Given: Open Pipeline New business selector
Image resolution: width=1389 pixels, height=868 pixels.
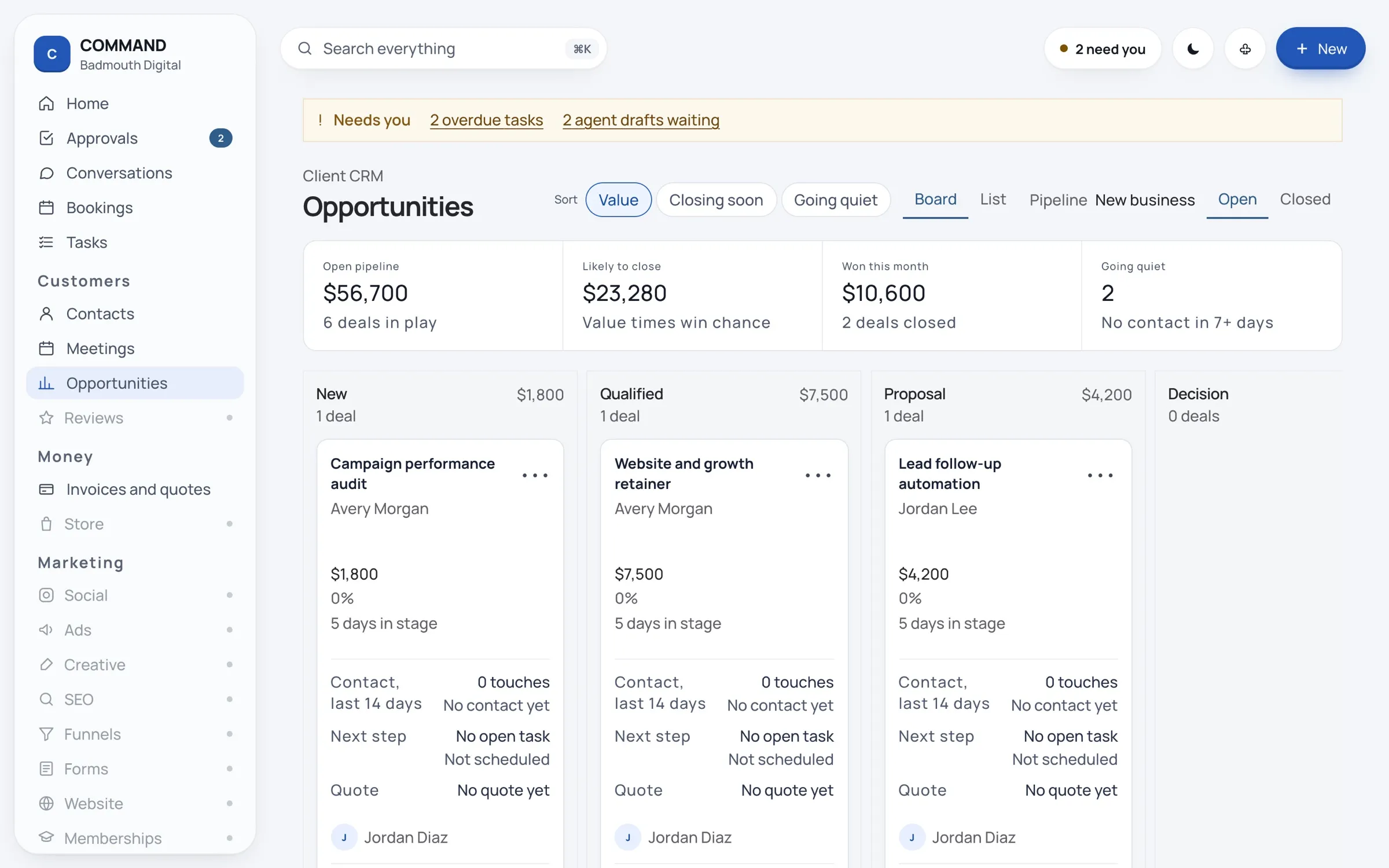Looking at the screenshot, I should pos(1144,200).
